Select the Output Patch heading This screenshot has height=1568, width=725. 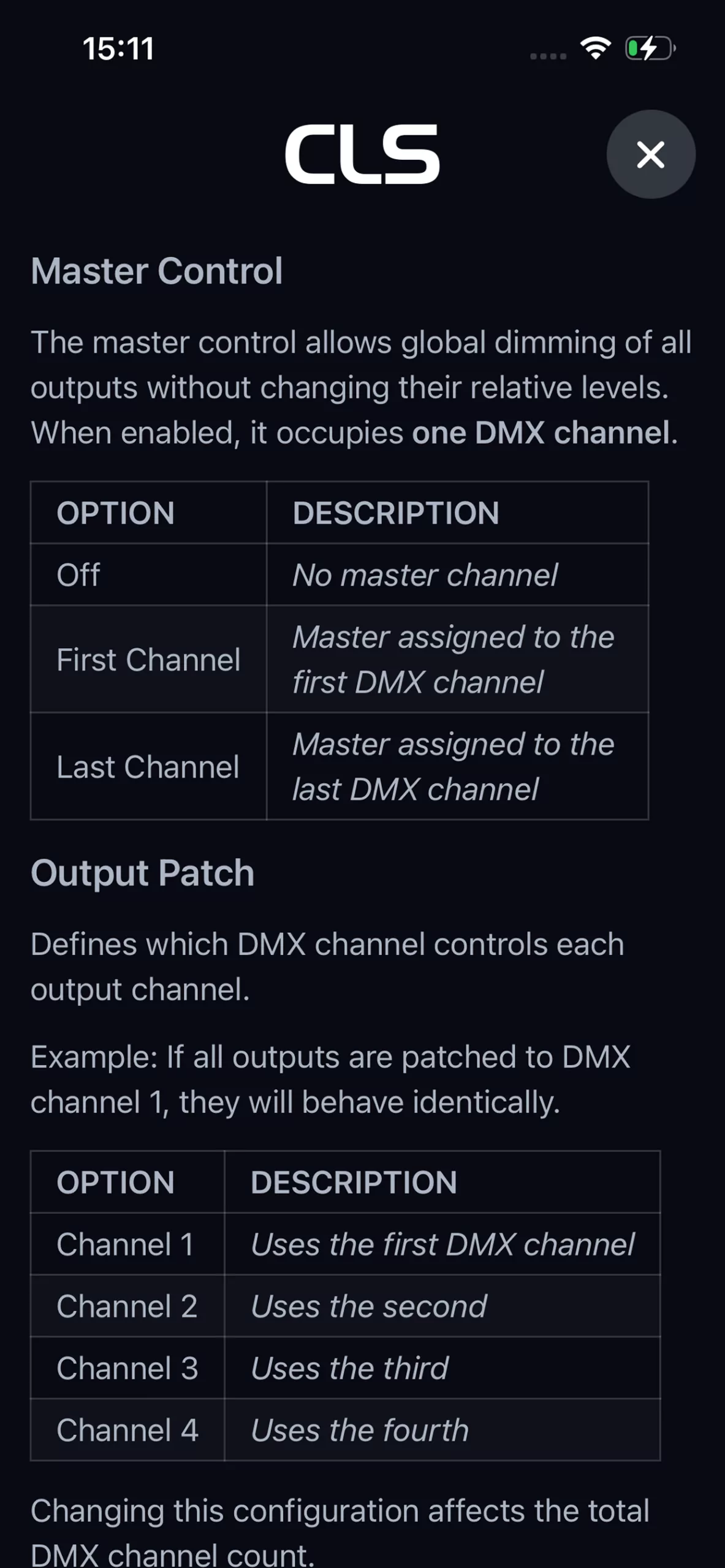(143, 873)
